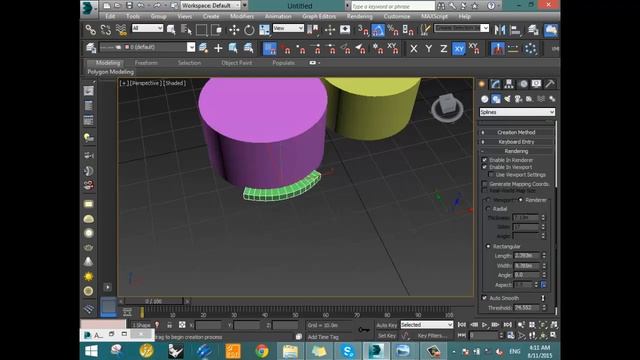Expand the Keyboard Entry rollout
Image resolution: width=640 pixels, height=360 pixels.
[x=516, y=142]
